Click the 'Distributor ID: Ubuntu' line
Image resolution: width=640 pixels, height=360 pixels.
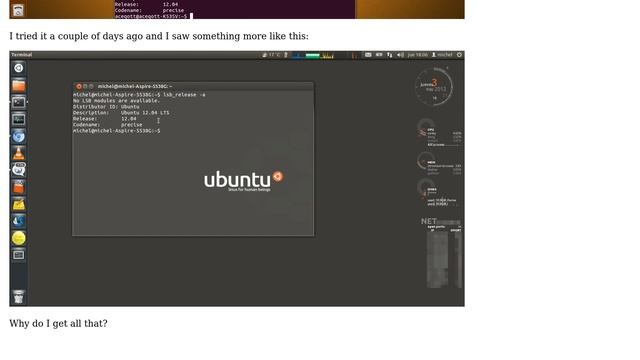pyautogui.click(x=106, y=107)
